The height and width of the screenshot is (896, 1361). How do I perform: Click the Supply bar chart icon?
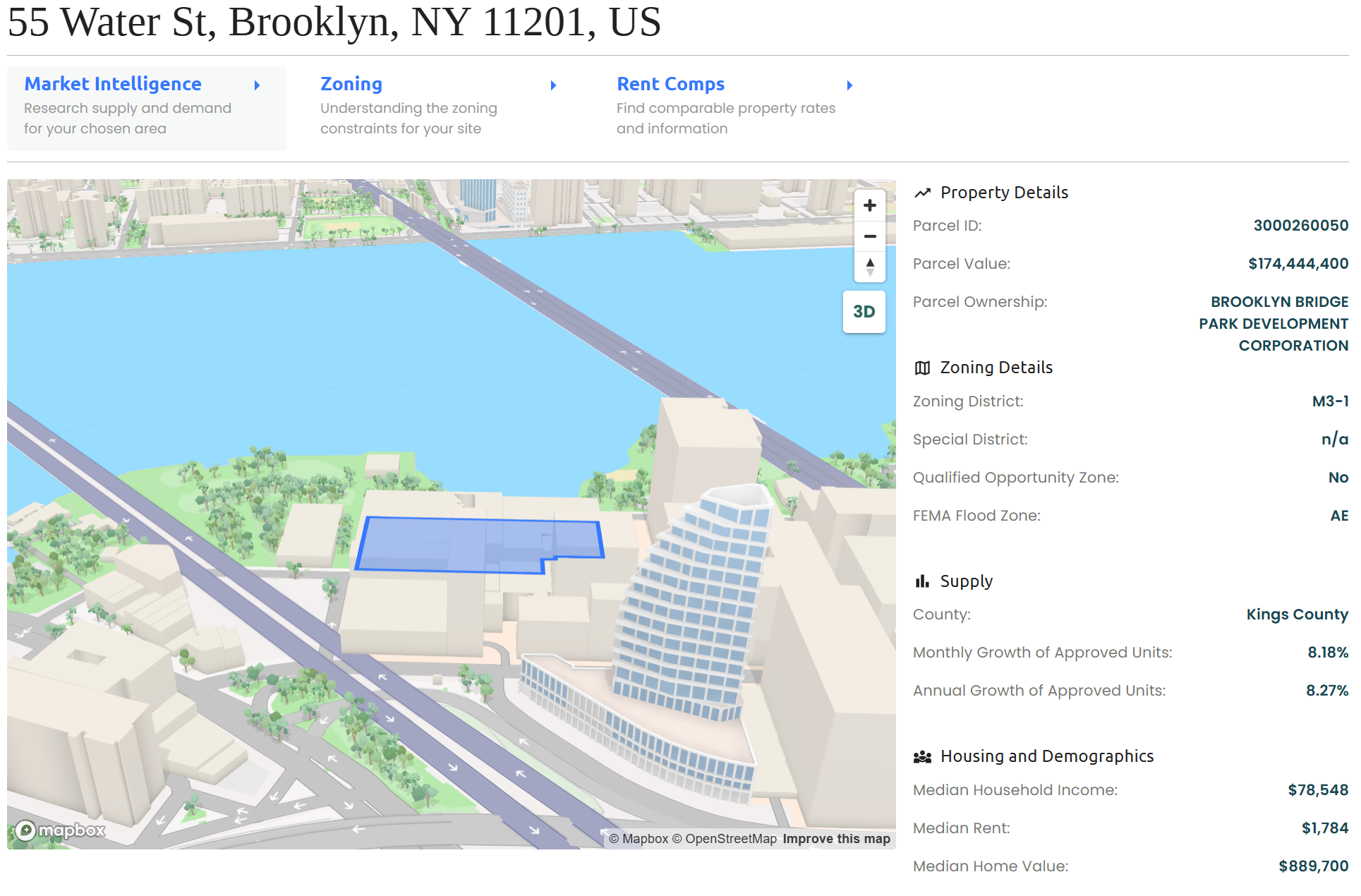pos(922,581)
